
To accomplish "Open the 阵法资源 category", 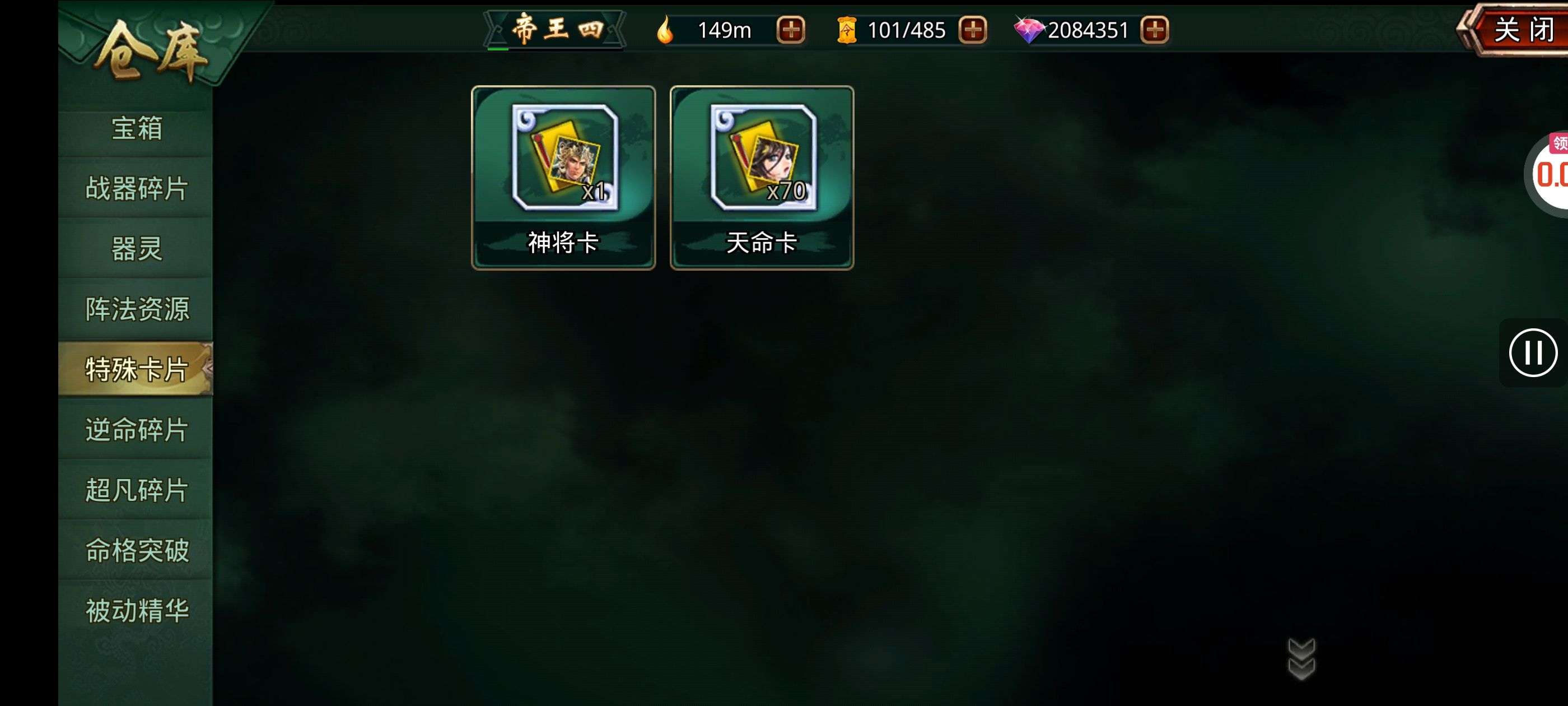I will point(136,309).
